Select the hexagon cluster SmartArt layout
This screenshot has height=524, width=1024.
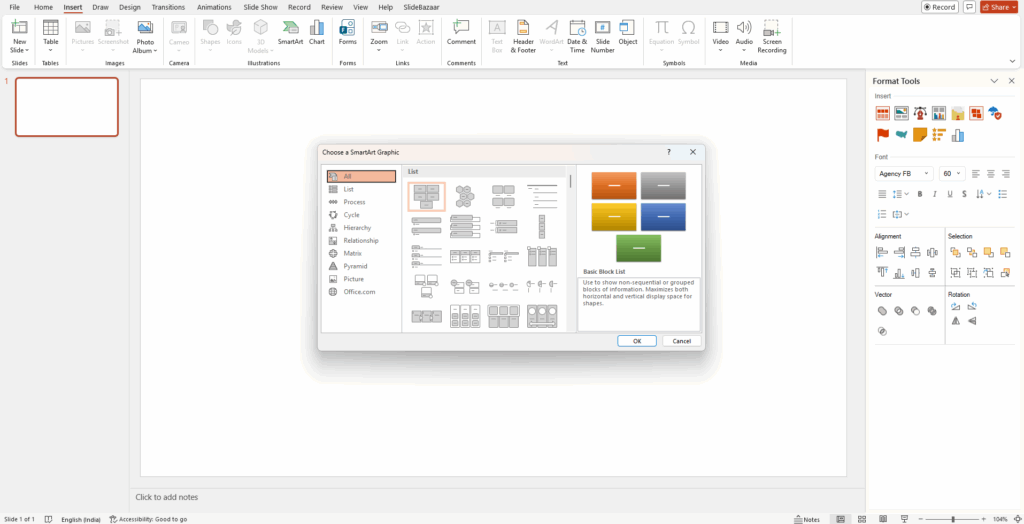click(x=465, y=196)
